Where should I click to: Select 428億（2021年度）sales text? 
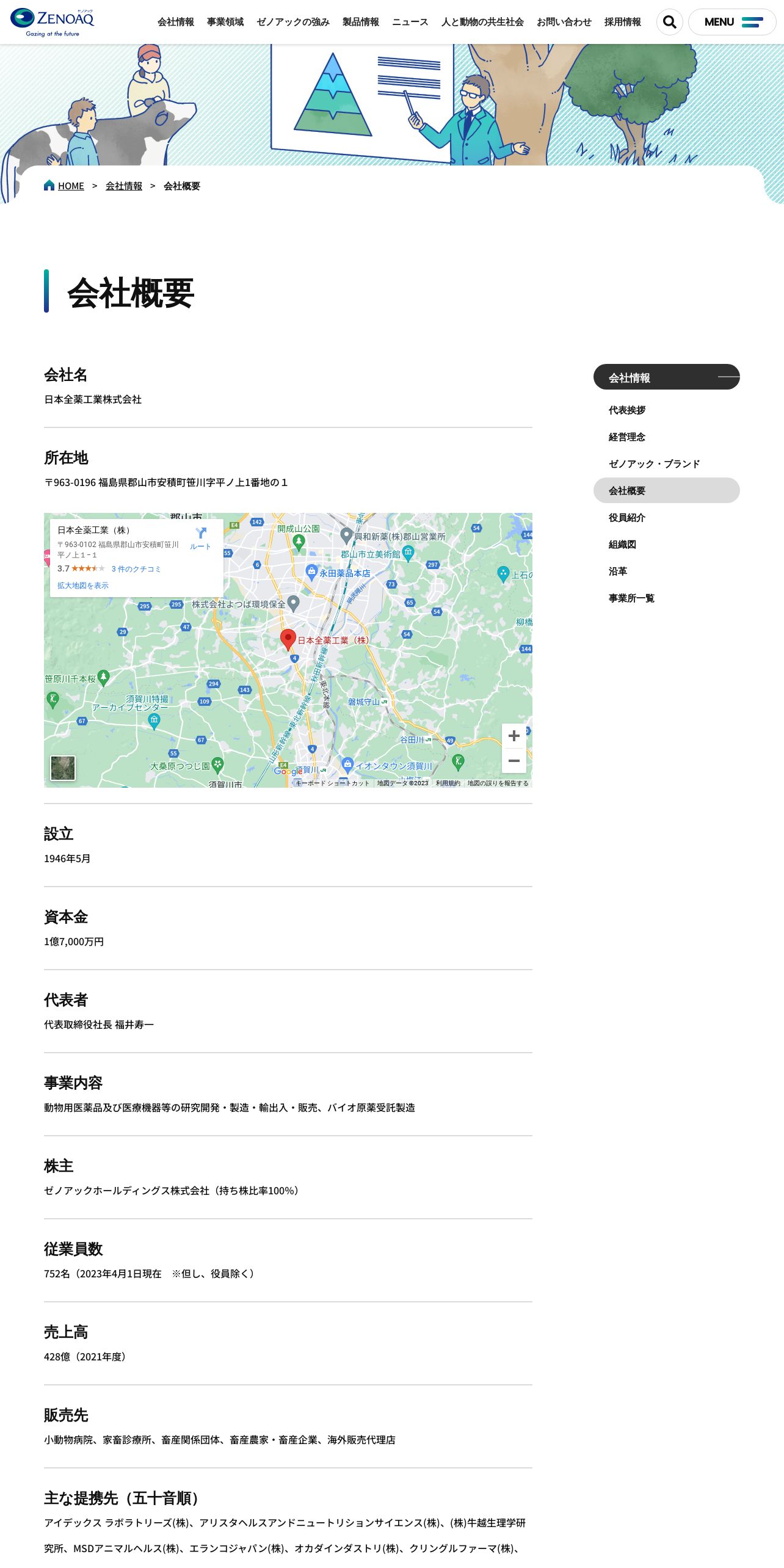click(86, 1357)
